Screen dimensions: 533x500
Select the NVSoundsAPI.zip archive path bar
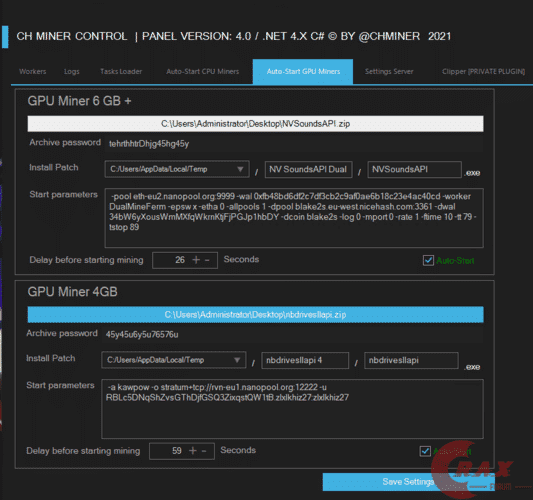coord(255,124)
